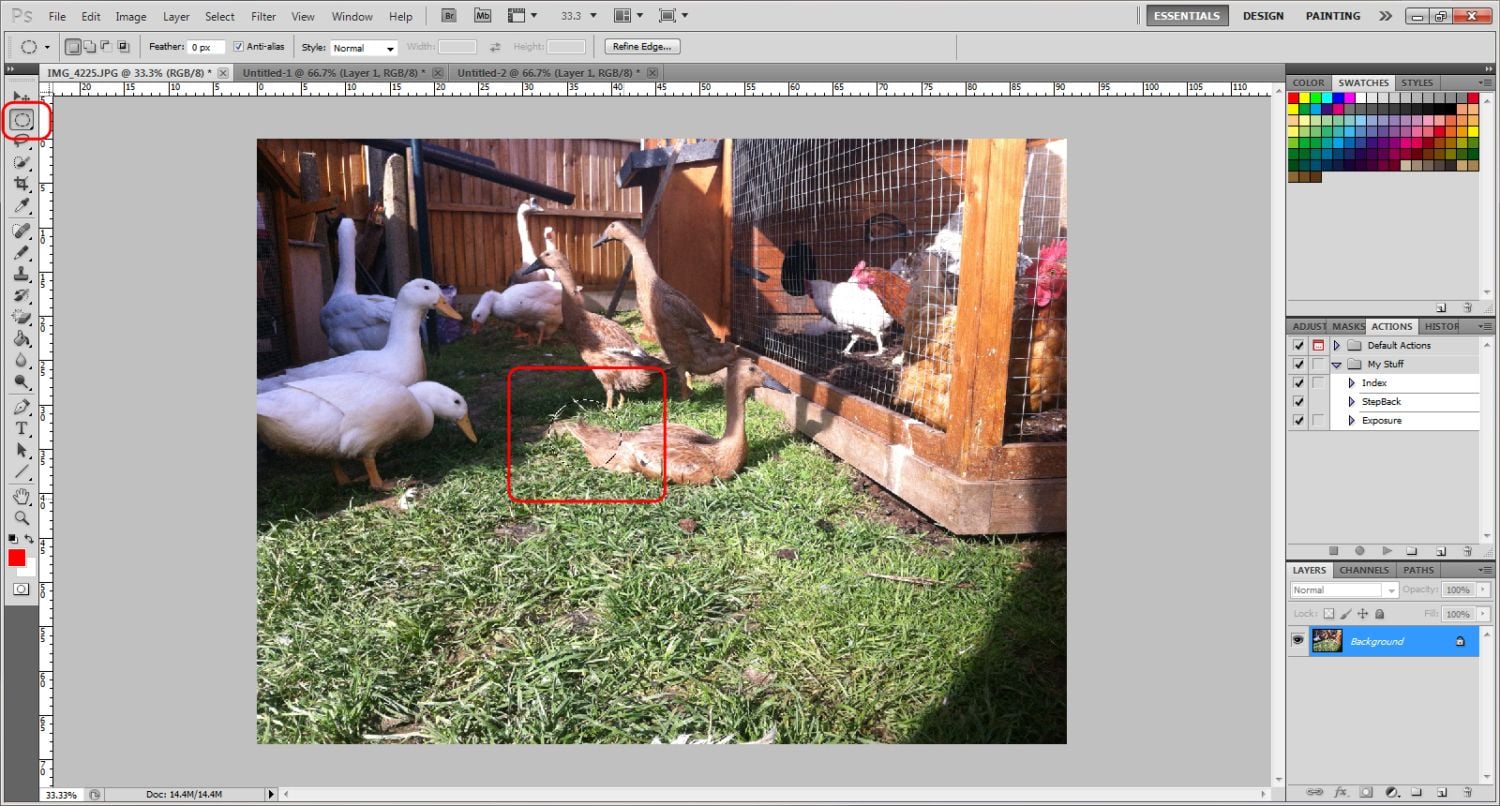Choose the Horizontal Type tool
This screenshot has height=806, width=1500.
click(22, 428)
